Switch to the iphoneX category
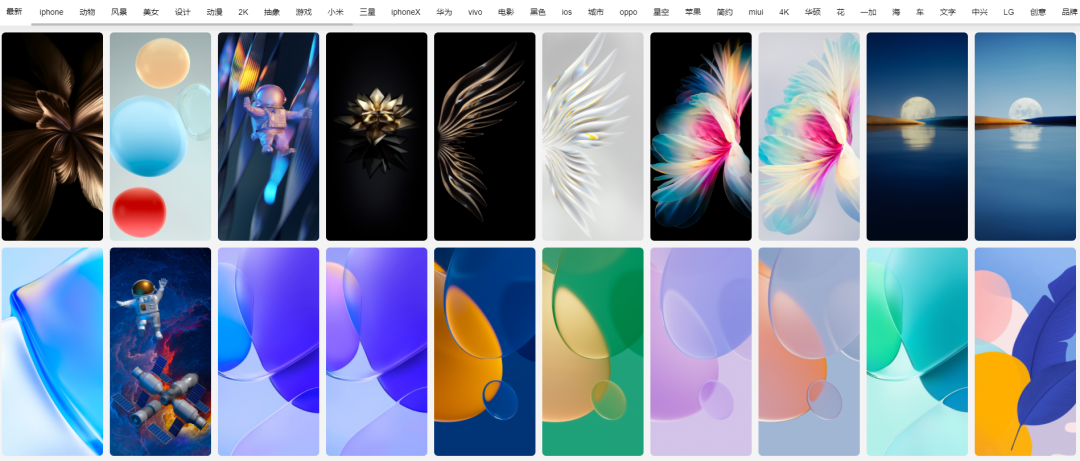1080x461 pixels. [405, 12]
